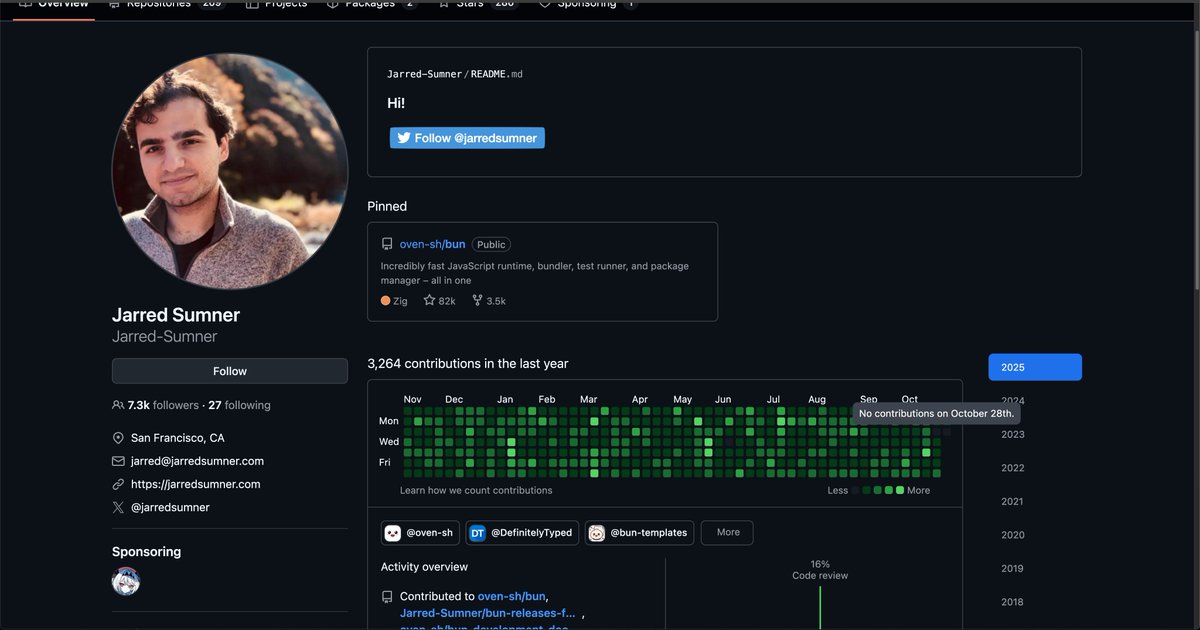Click the orange Zig language dot
The image size is (1200, 630).
386,300
